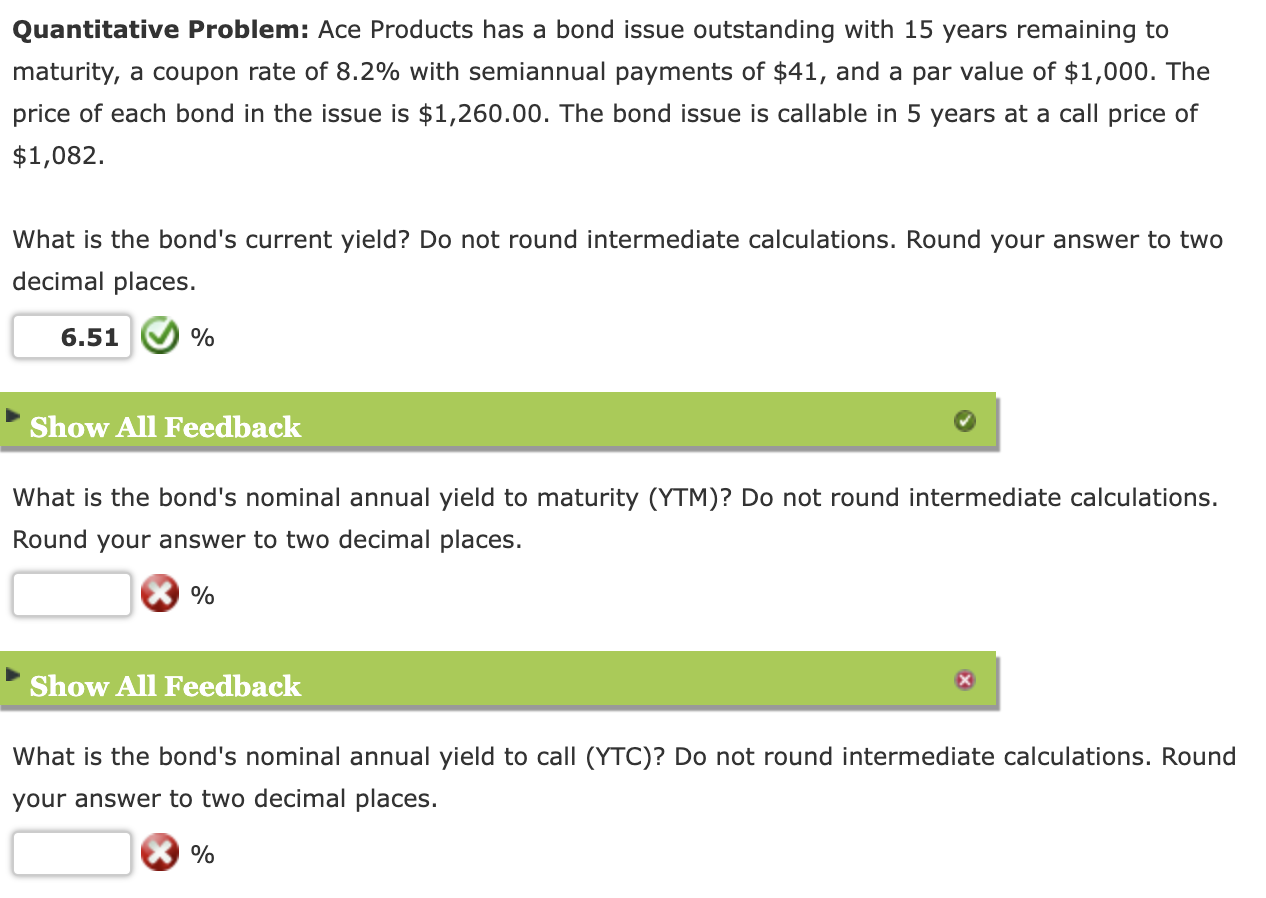Screen dimensions: 1266x898
Task: Click the percent symbol after the YTM box
Action: coord(202,595)
